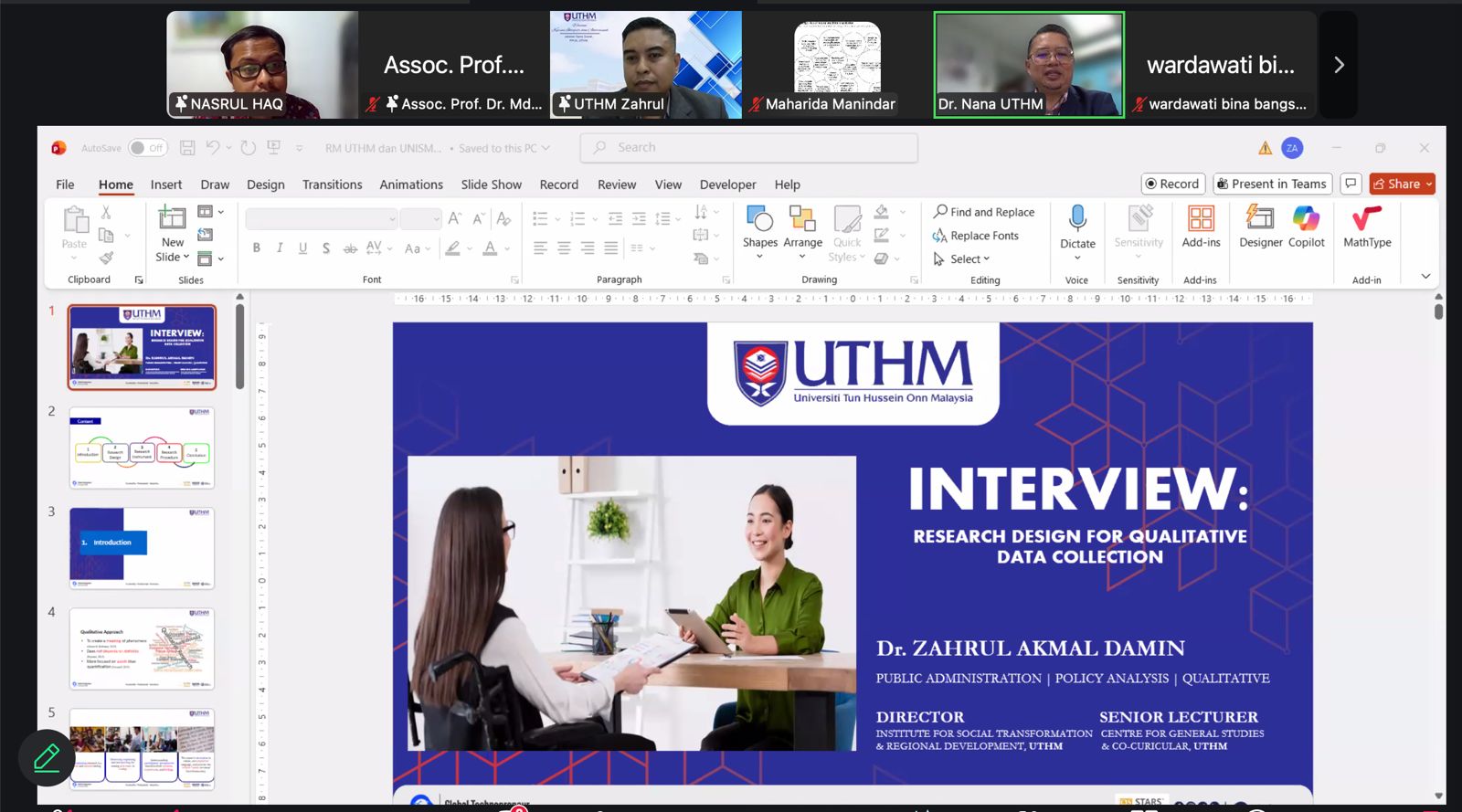Image resolution: width=1462 pixels, height=812 pixels.
Task: Click the Dictate microphone icon
Action: coord(1077,218)
